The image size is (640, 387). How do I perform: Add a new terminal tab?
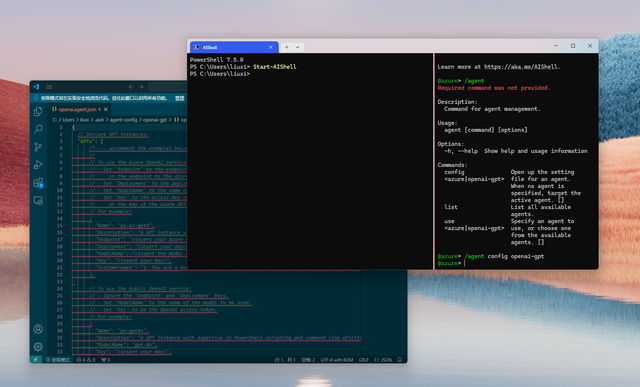(287, 47)
